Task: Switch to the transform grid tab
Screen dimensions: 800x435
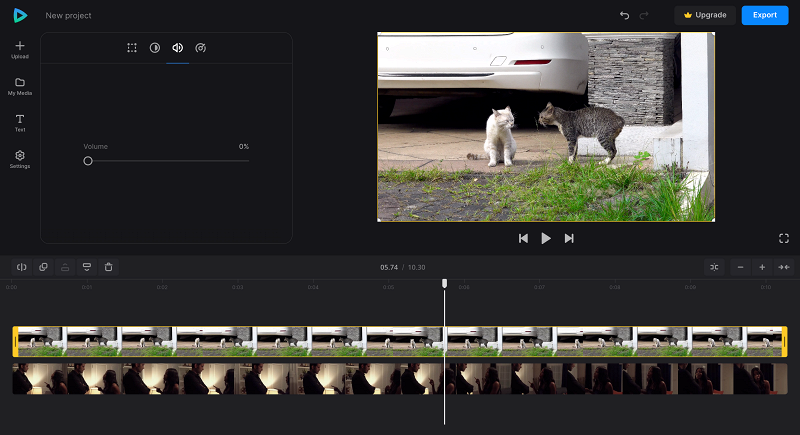Action: [x=132, y=48]
